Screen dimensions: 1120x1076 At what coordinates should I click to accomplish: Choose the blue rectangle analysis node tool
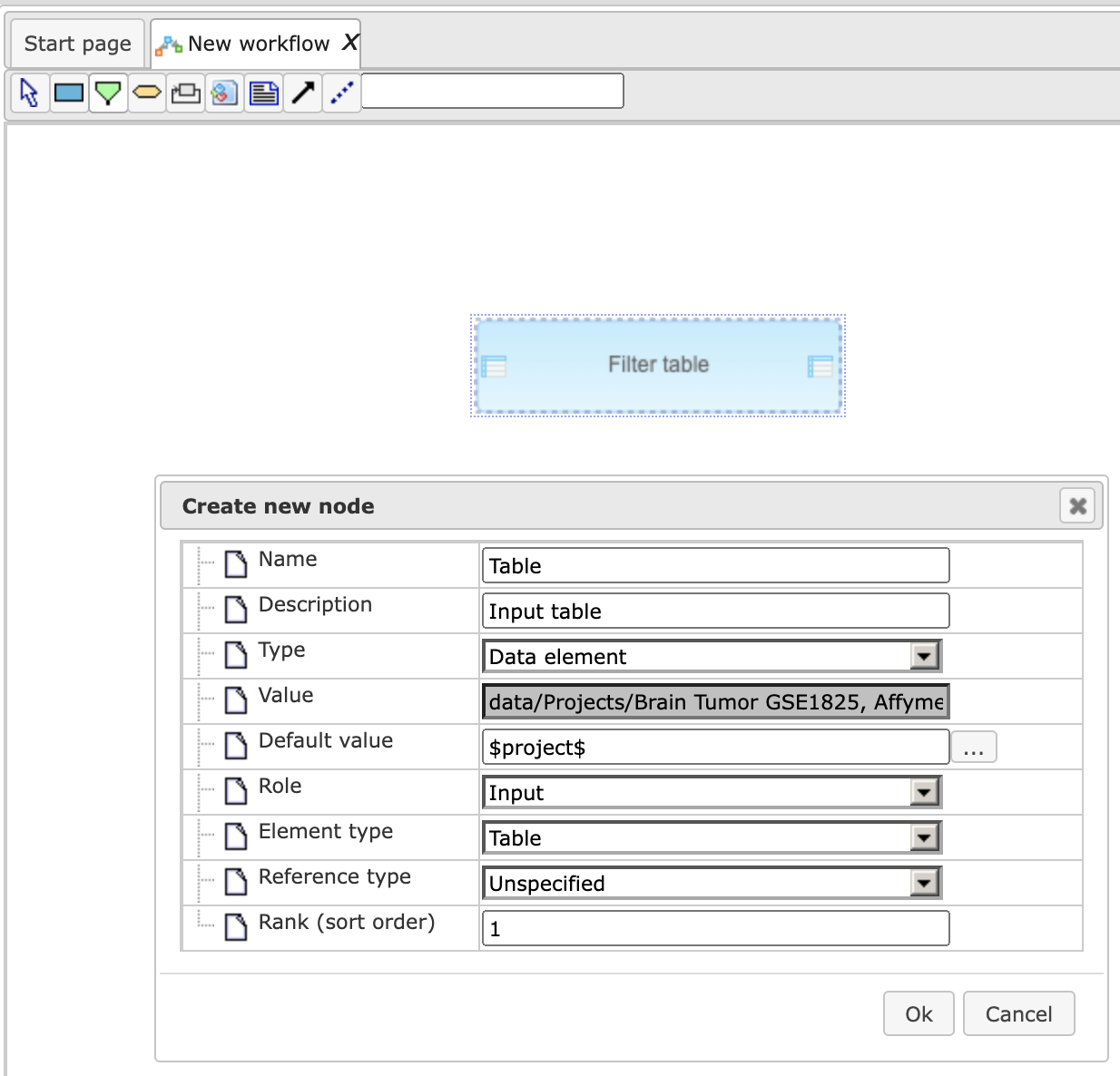tap(69, 93)
